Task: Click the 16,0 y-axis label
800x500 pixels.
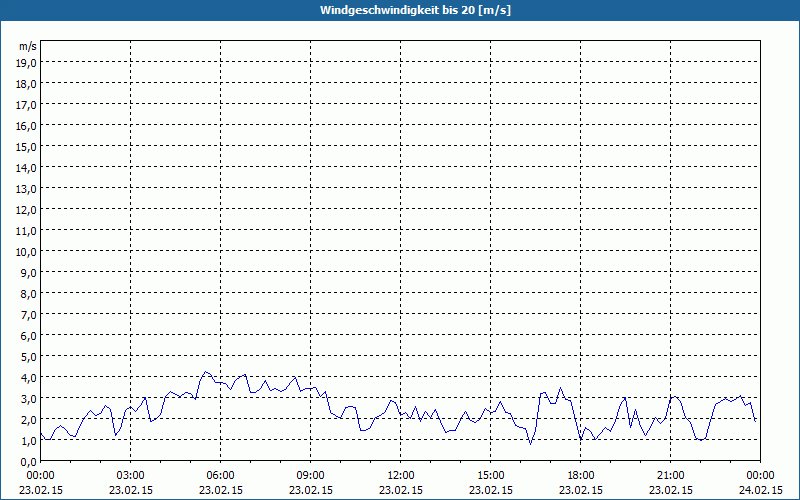Action: coord(28,126)
